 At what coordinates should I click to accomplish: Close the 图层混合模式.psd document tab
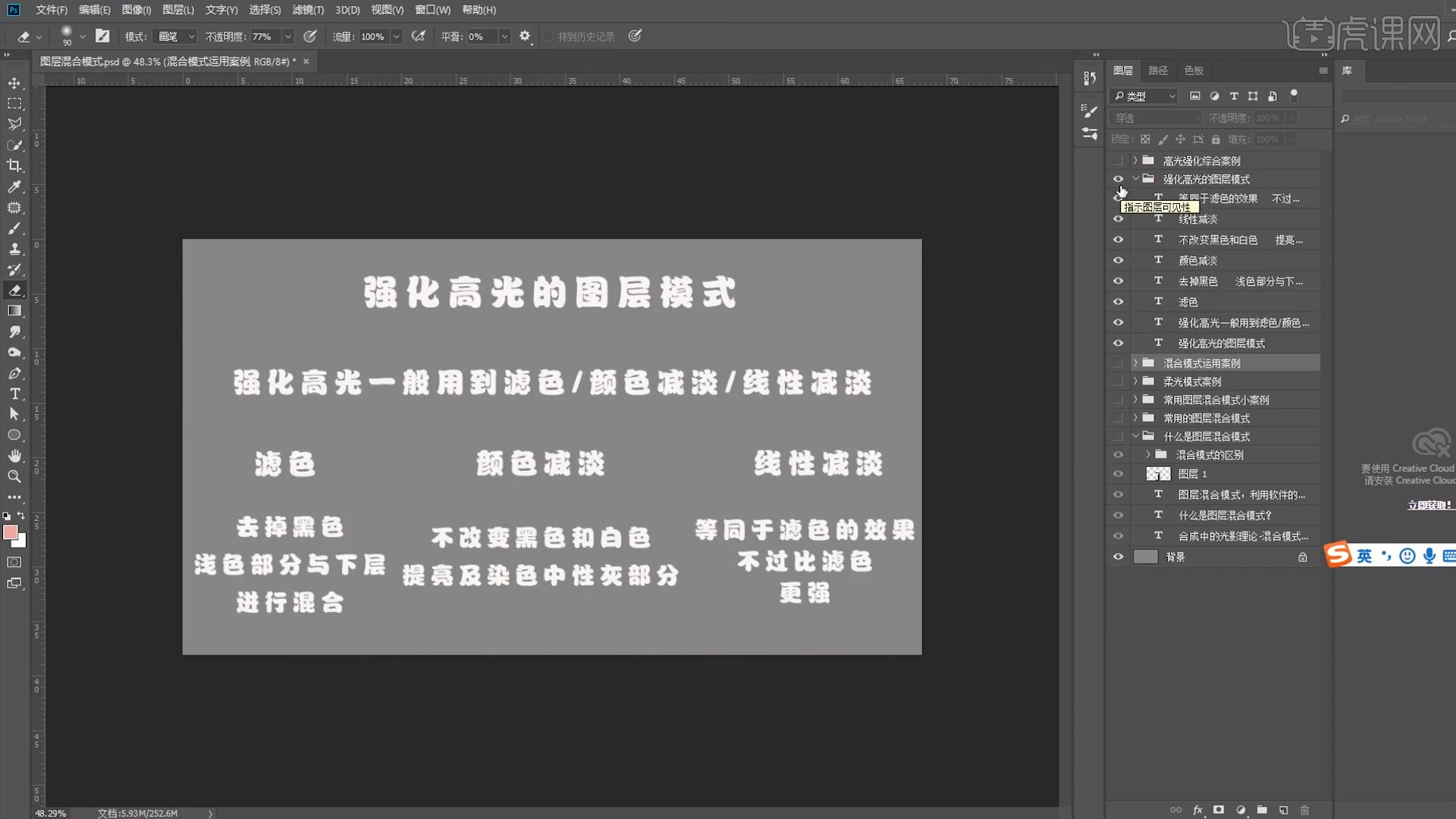[306, 61]
